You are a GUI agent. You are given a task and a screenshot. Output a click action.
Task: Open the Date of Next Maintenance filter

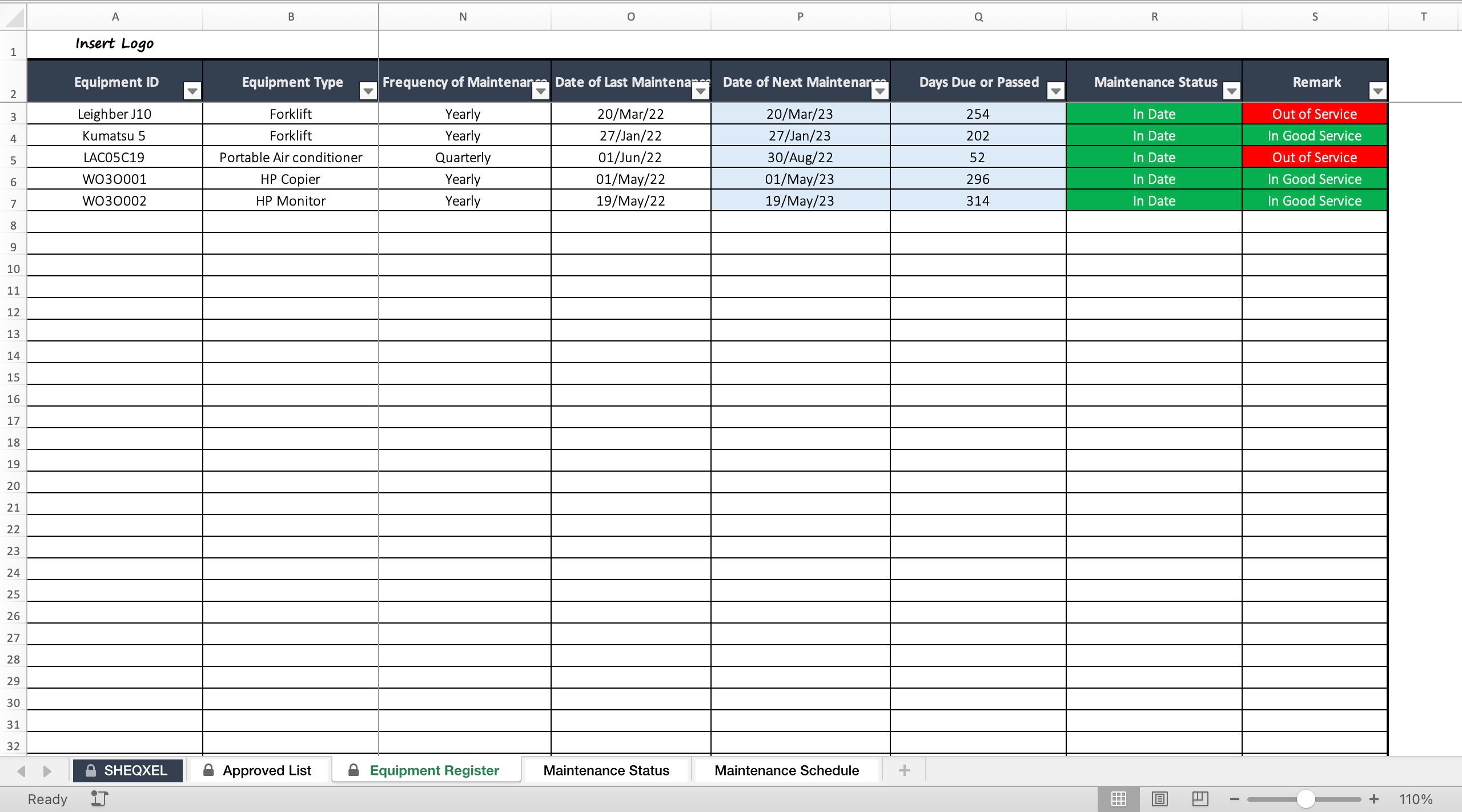pos(880,91)
